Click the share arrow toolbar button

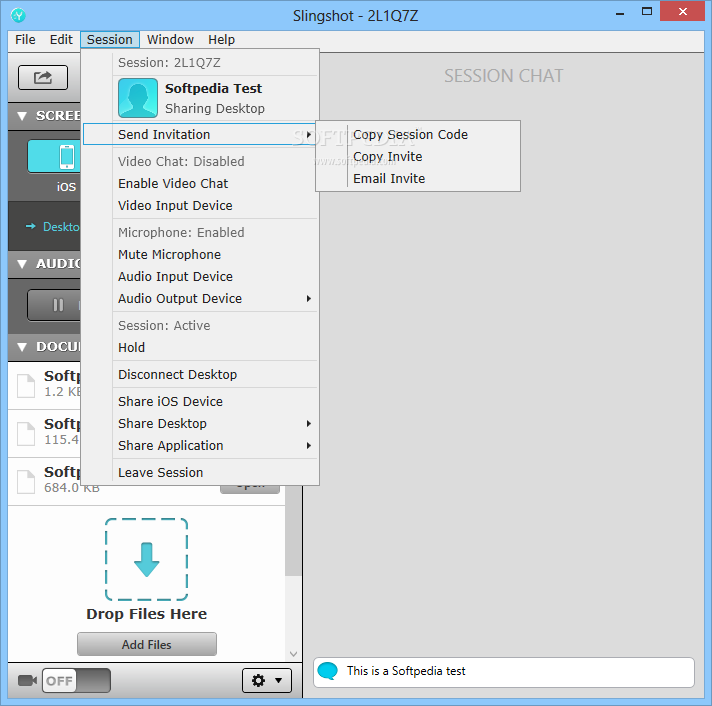point(43,77)
